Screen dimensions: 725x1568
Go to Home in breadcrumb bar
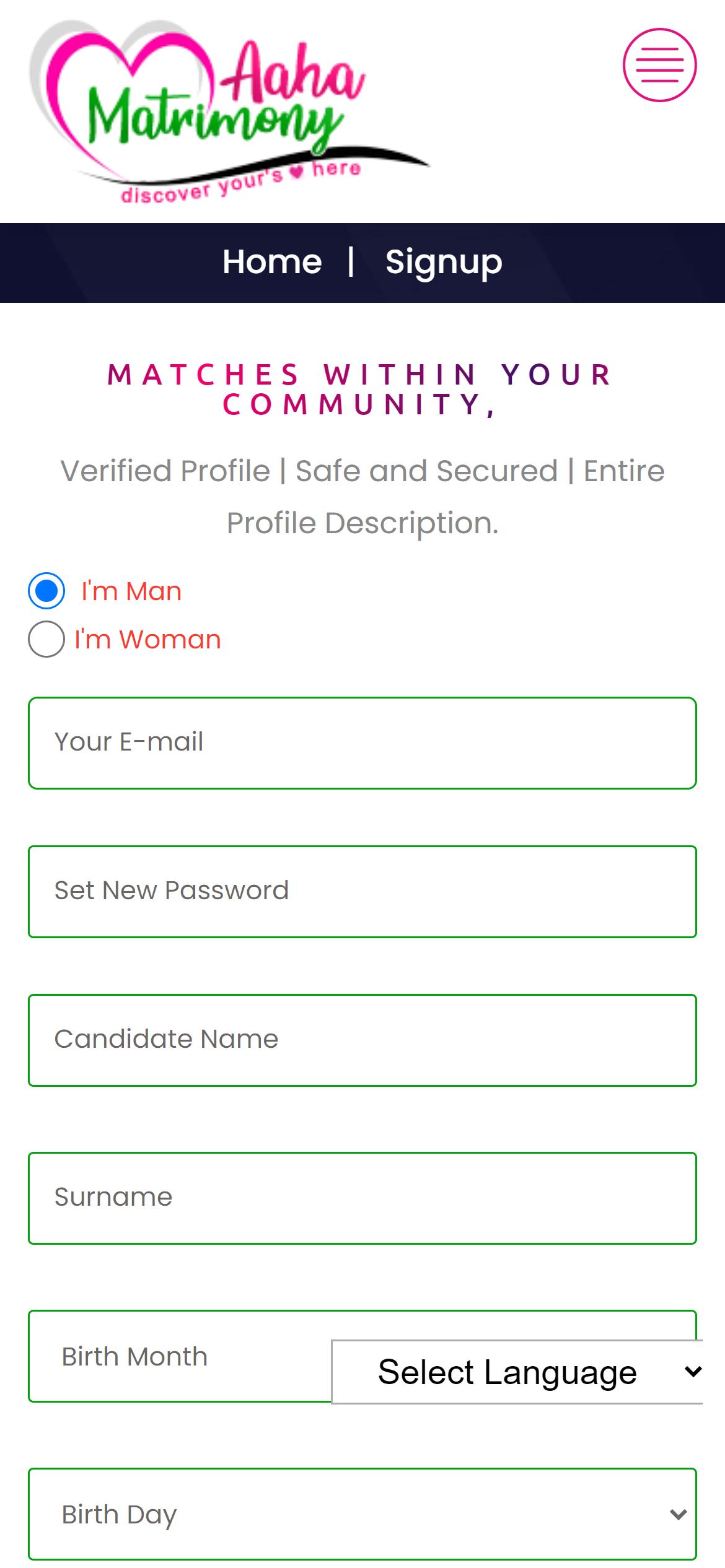click(272, 262)
